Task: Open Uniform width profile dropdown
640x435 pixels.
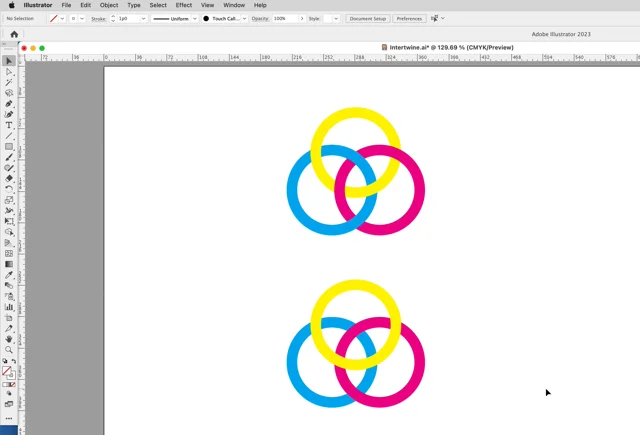Action: (x=195, y=19)
